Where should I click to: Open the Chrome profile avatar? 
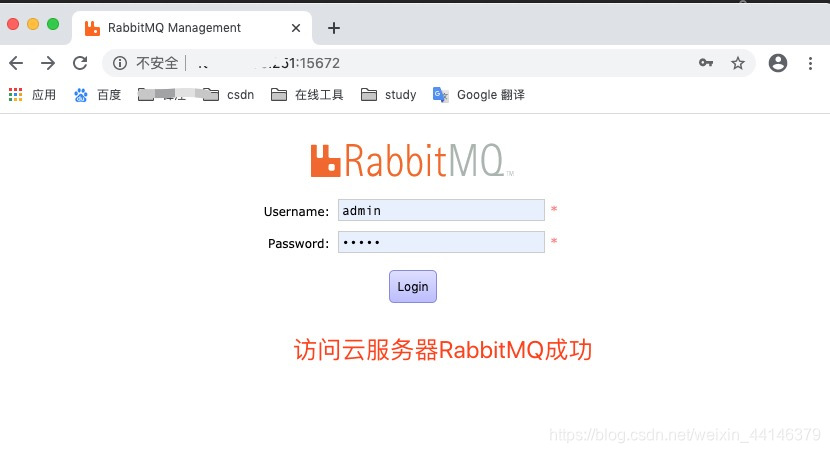pyautogui.click(x=778, y=63)
